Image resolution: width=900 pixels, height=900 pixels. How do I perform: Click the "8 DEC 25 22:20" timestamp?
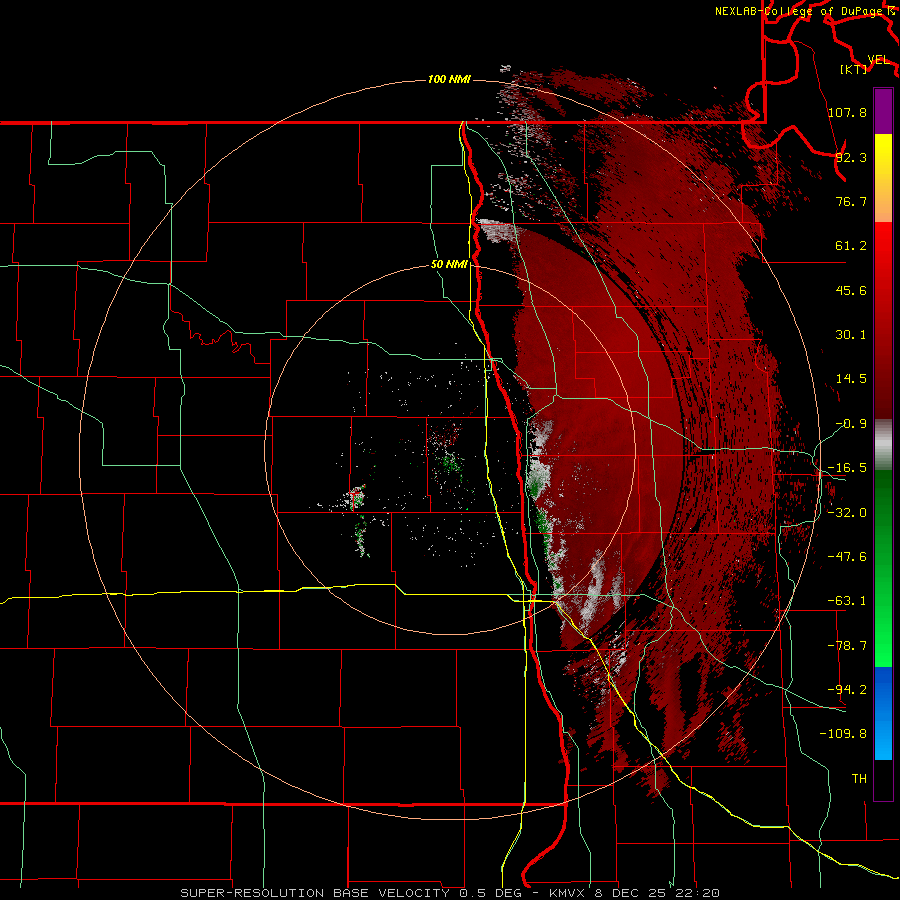657,893
